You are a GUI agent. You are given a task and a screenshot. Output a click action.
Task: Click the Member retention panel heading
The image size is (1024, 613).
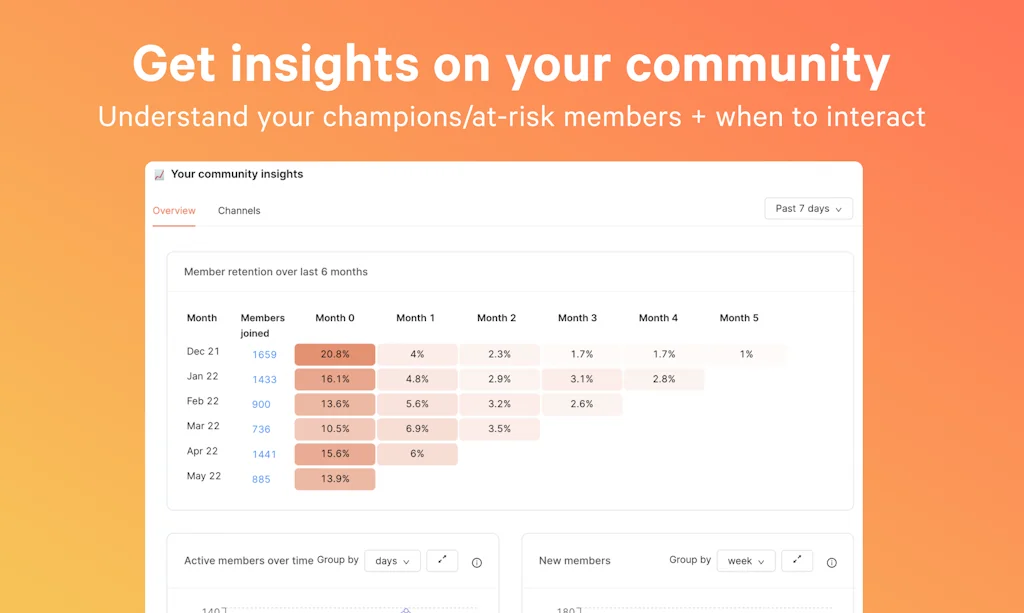(275, 271)
